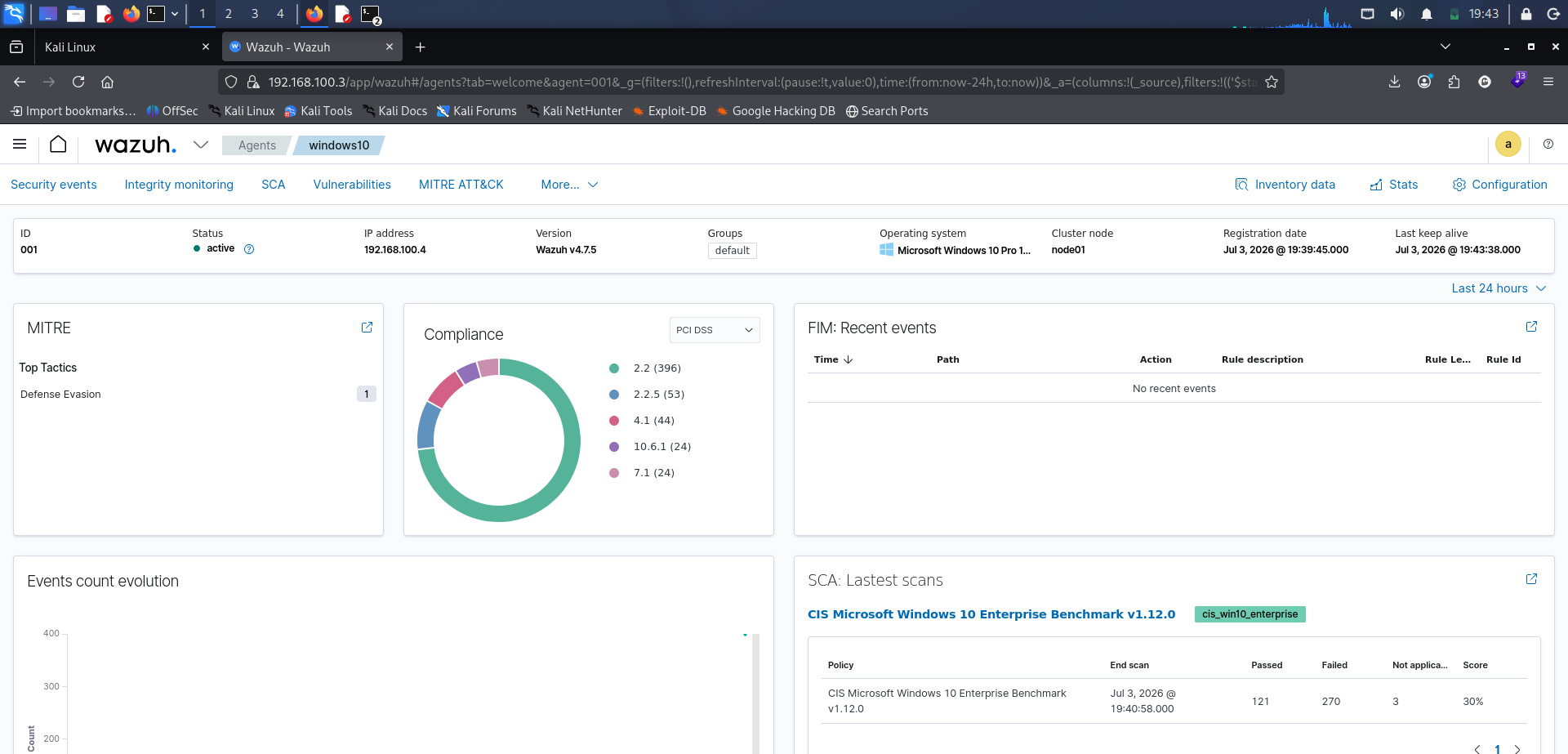Open the agent Configuration page
1568x754 pixels.
point(1499,185)
